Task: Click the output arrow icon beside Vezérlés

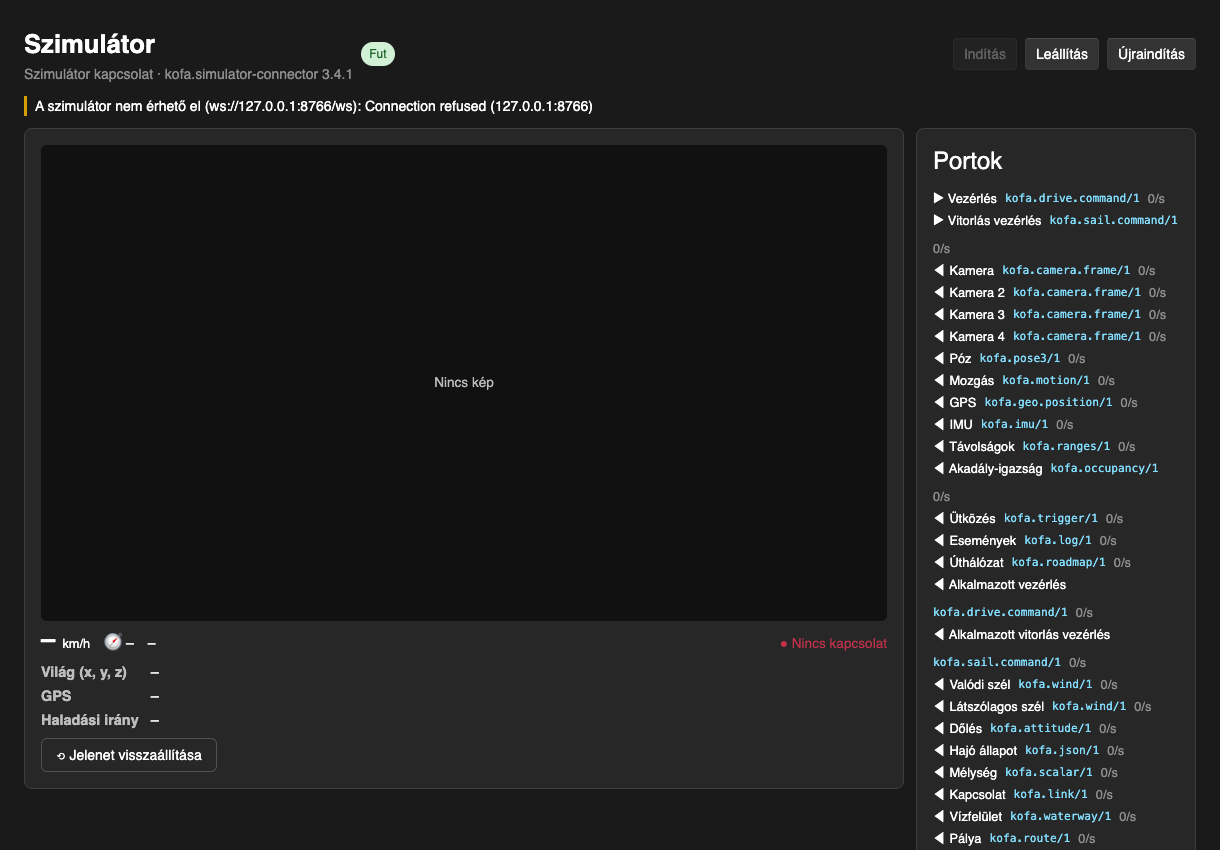Action: pyautogui.click(x=939, y=198)
